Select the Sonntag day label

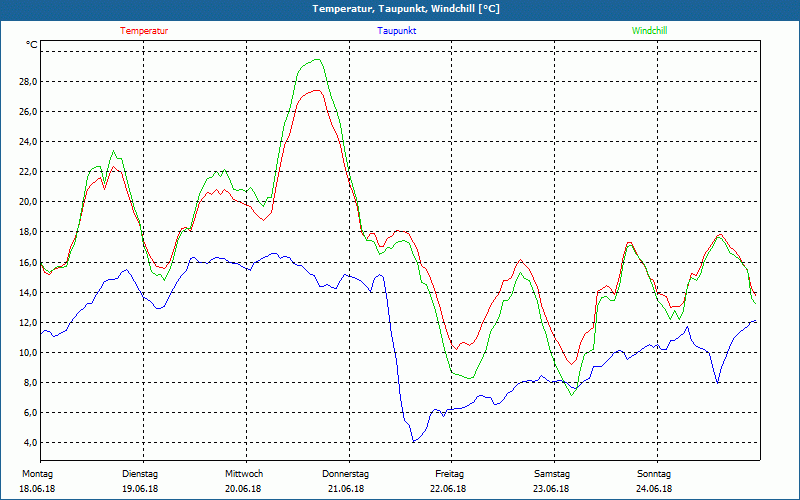click(x=655, y=474)
